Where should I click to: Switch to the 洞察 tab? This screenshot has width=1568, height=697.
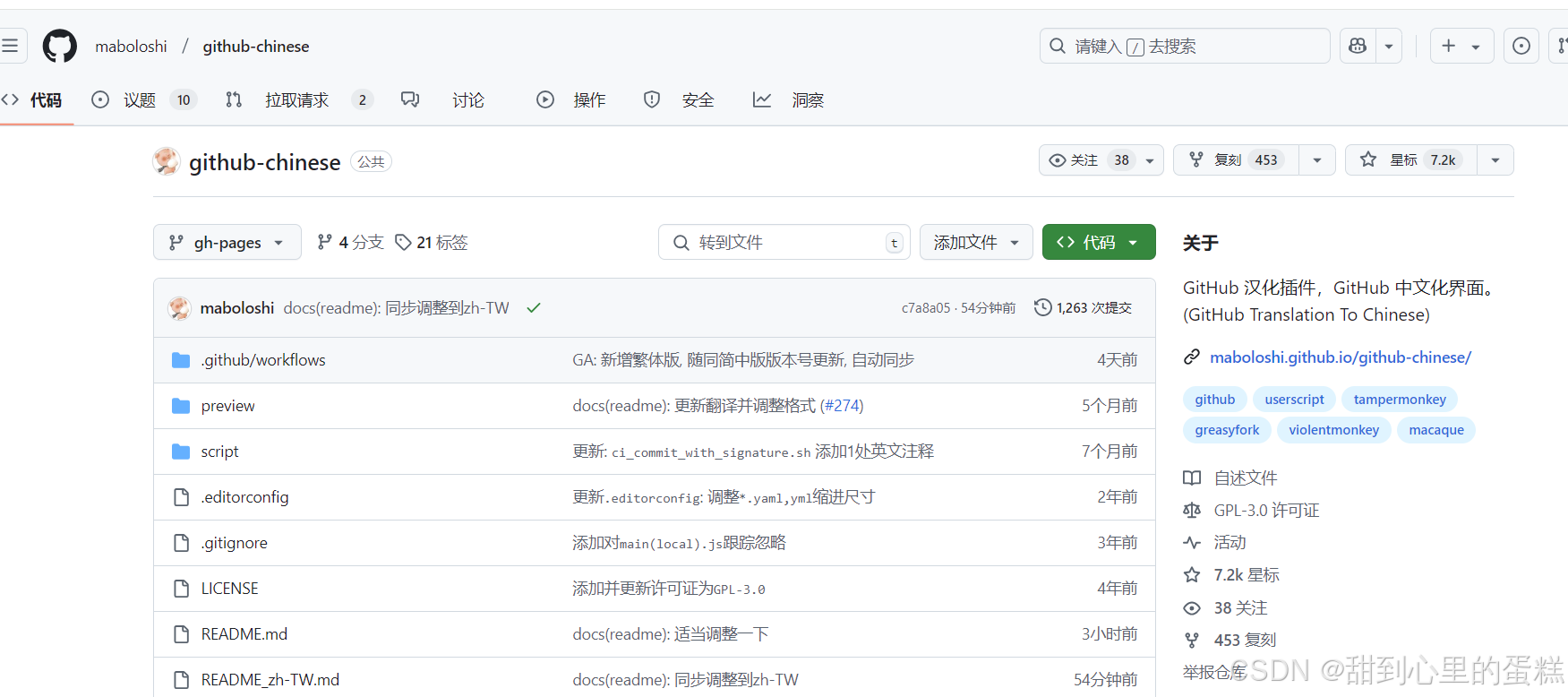(788, 100)
